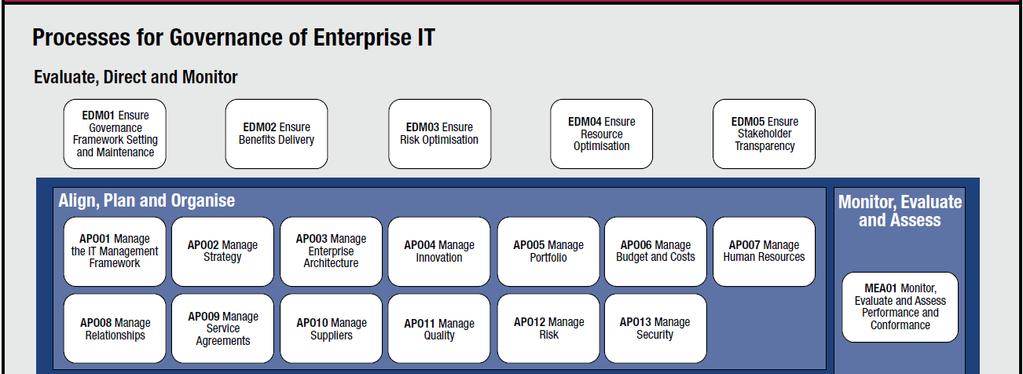Viewport: 1023px width, 374px height.
Task: Select the EDM02 Ensure Benefits Delivery box
Action: 277,134
